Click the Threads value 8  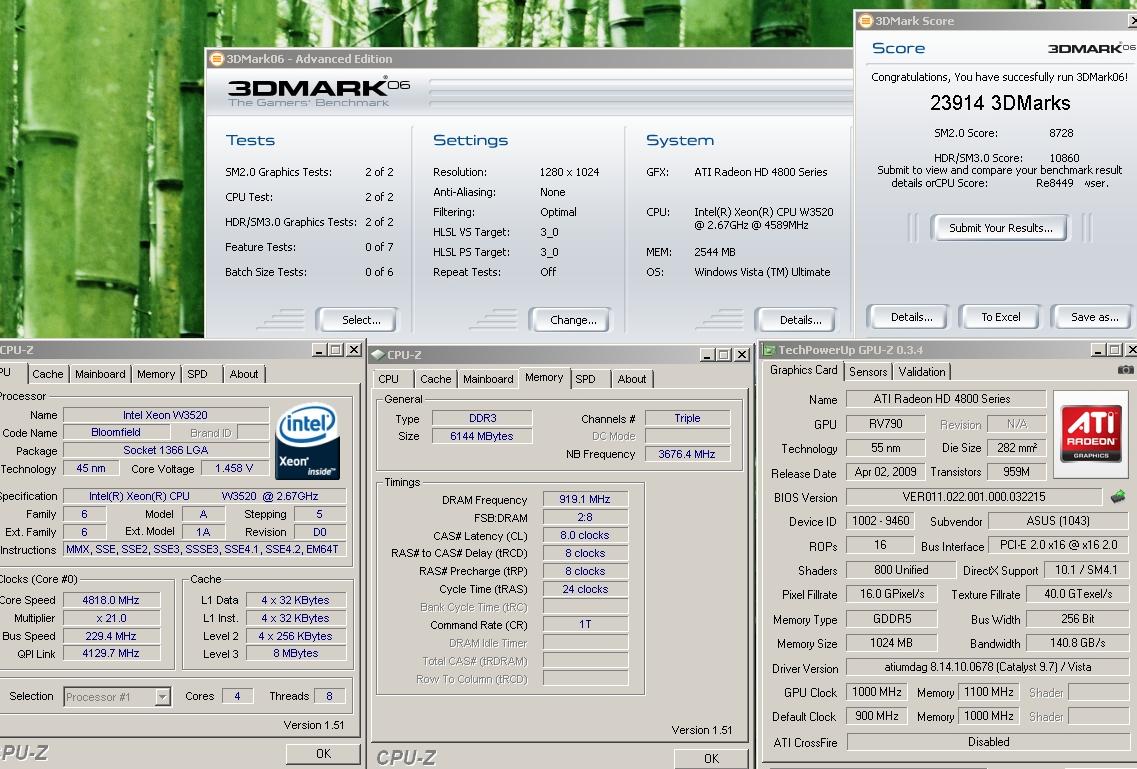(x=329, y=696)
